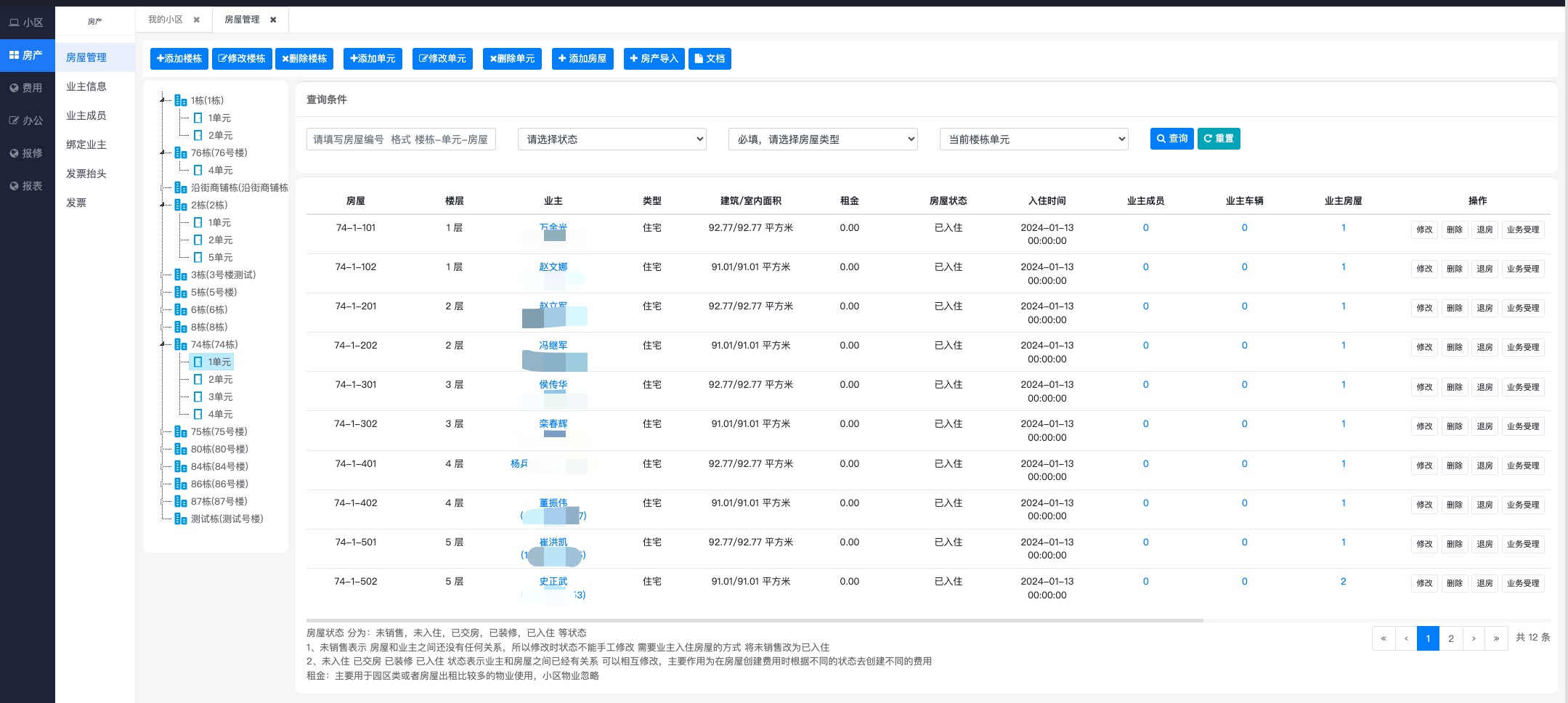Open the 报修 sidebar section
1568x703 pixels.
pyautogui.click(x=27, y=153)
